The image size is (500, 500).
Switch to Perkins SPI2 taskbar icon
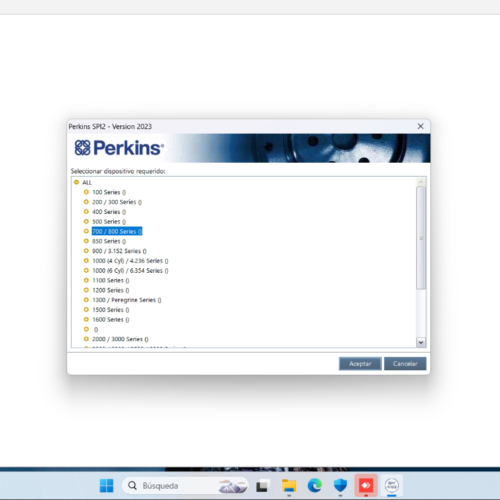392,485
